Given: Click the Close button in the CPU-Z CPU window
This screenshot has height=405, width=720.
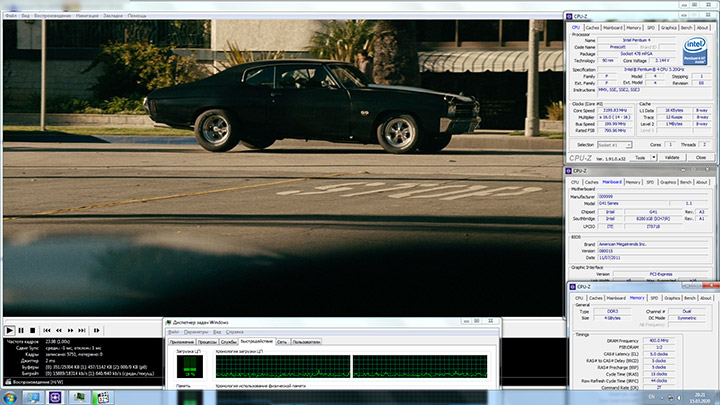Looking at the screenshot, I should coord(701,158).
